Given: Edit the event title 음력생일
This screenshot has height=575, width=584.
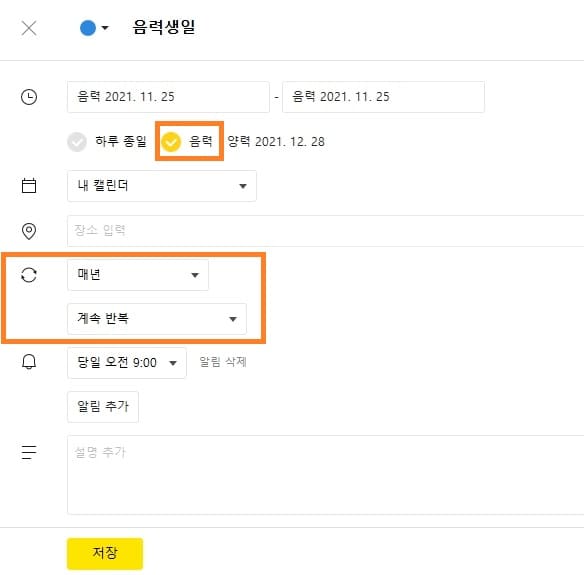Looking at the screenshot, I should (x=164, y=27).
